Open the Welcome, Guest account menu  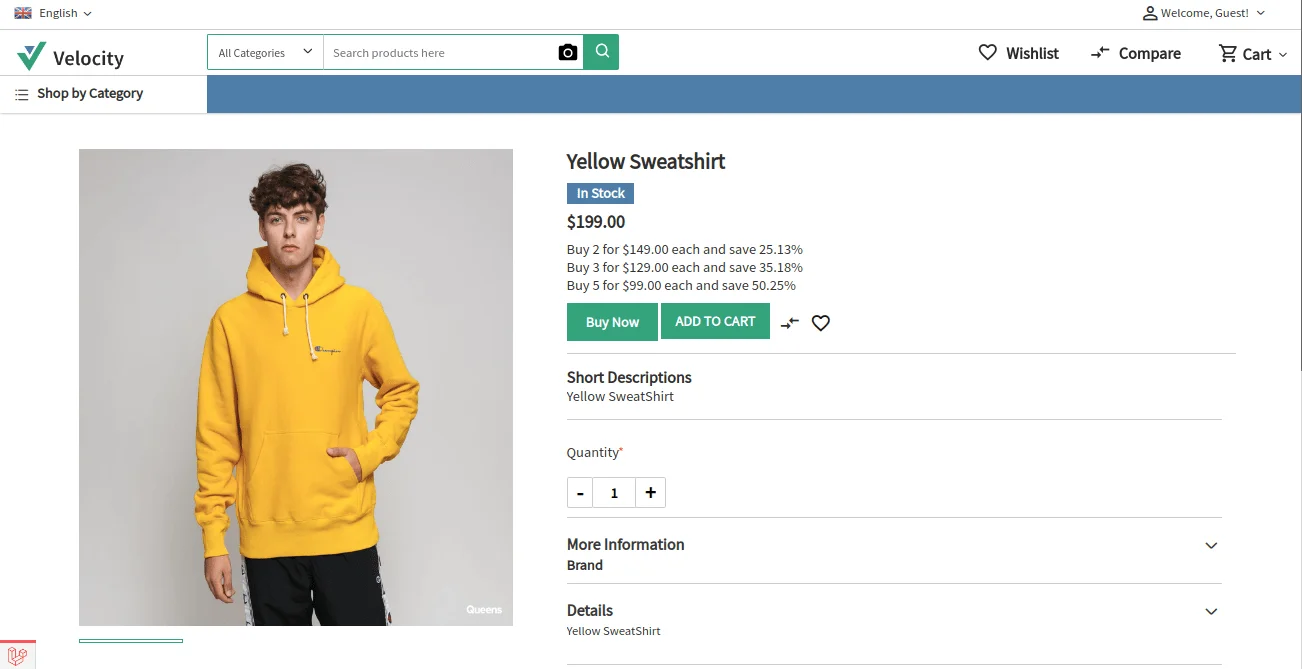click(x=1204, y=13)
